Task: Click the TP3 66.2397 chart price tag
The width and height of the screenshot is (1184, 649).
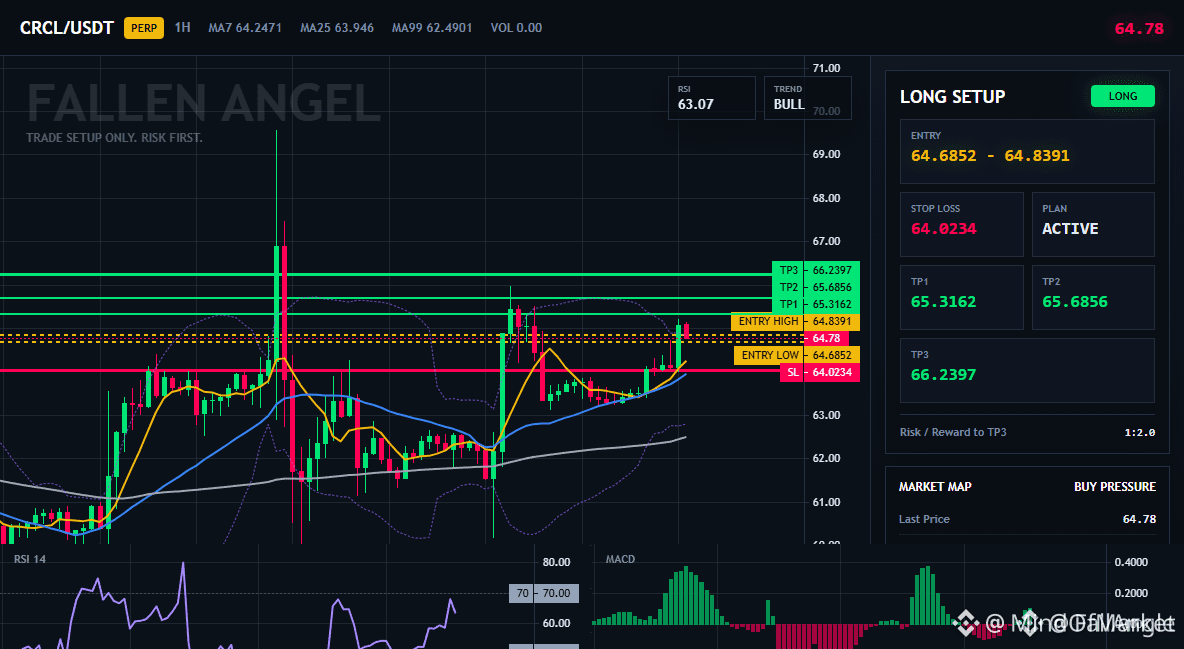Action: click(816, 270)
